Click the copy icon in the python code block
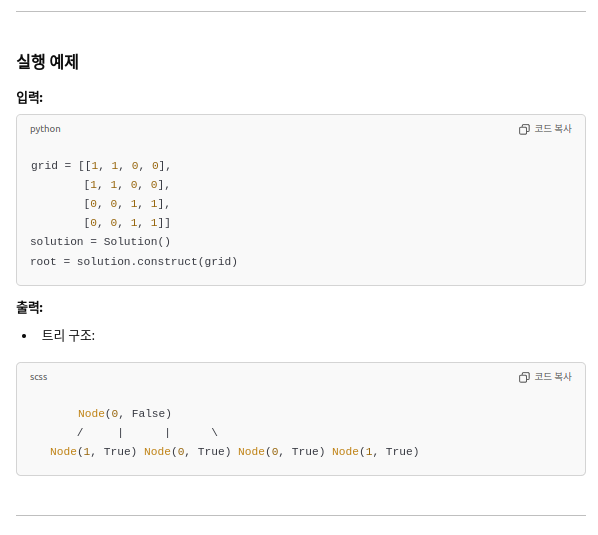Screen dimensions: 598x535 [524, 129]
